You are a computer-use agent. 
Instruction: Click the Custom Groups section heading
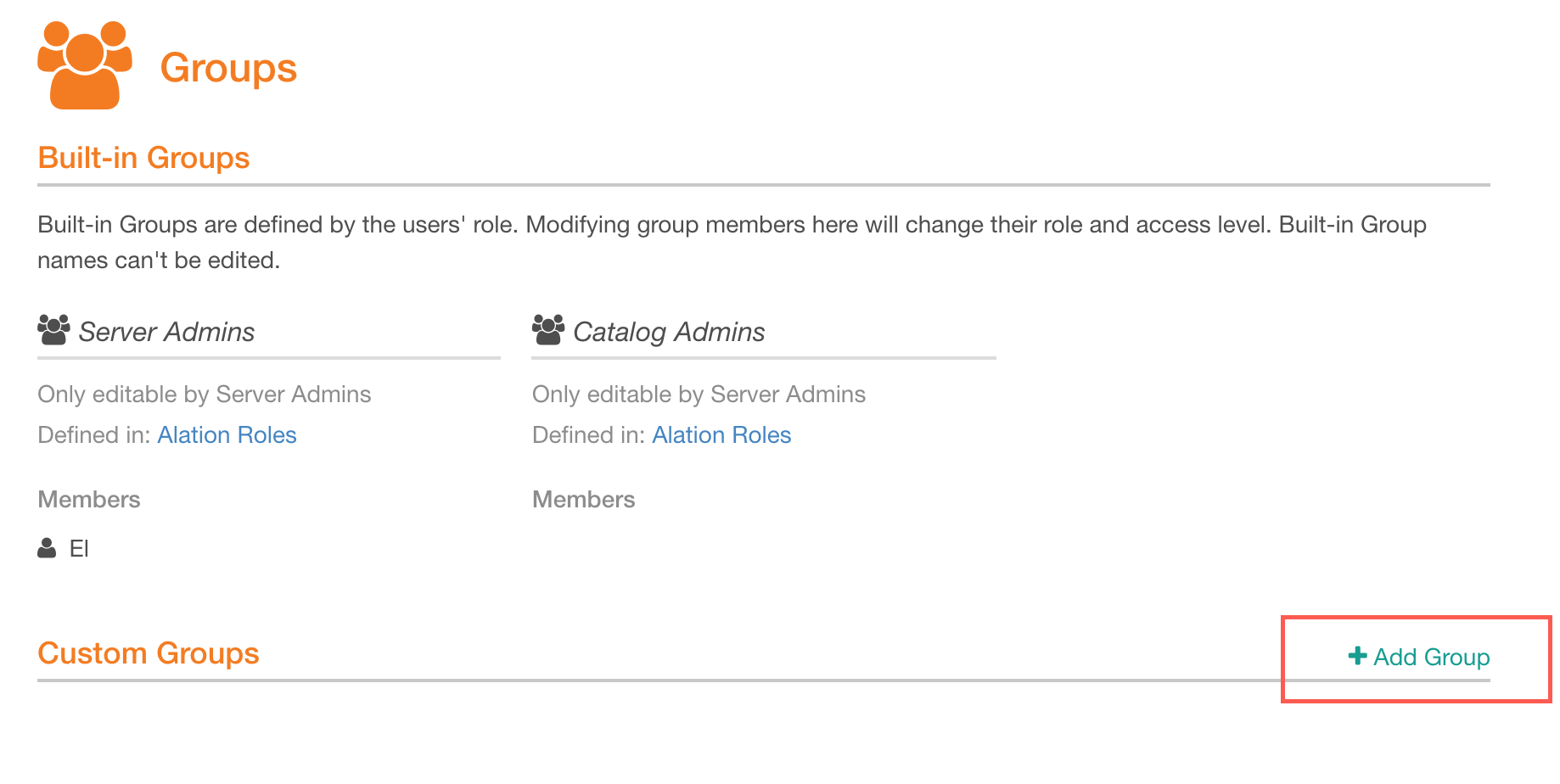tap(149, 653)
